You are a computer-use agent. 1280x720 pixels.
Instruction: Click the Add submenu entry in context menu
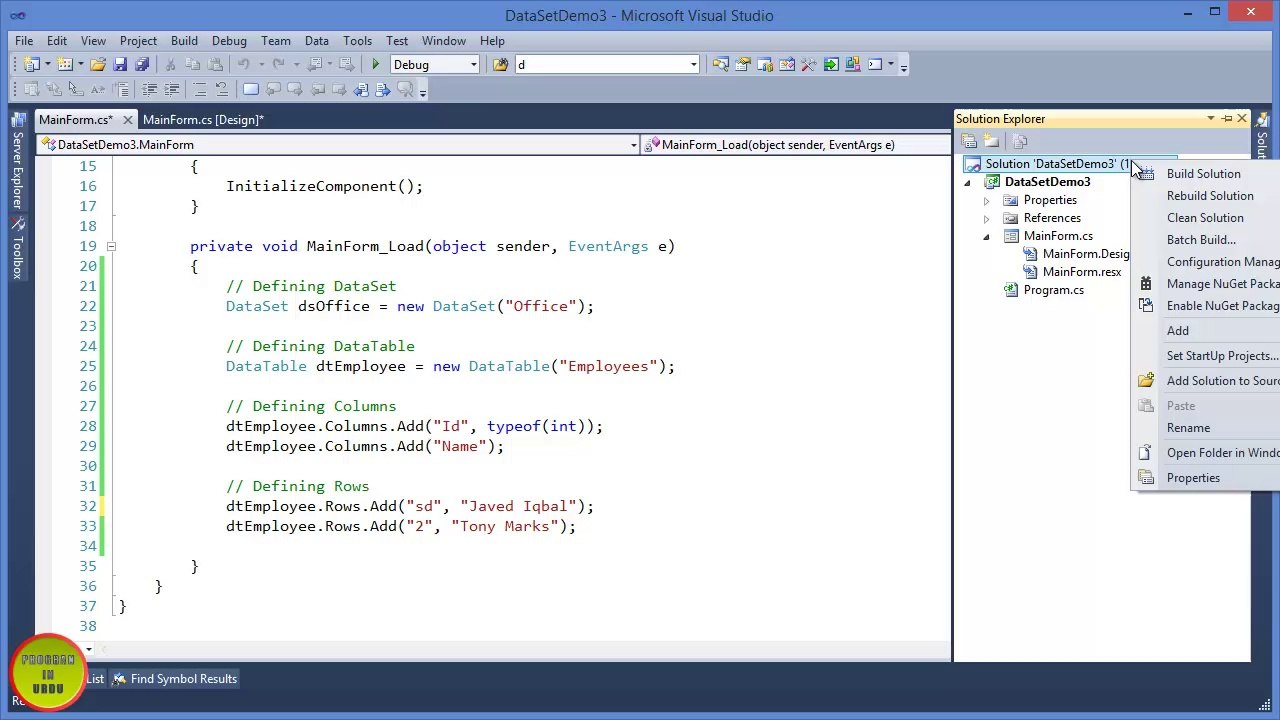click(1178, 331)
